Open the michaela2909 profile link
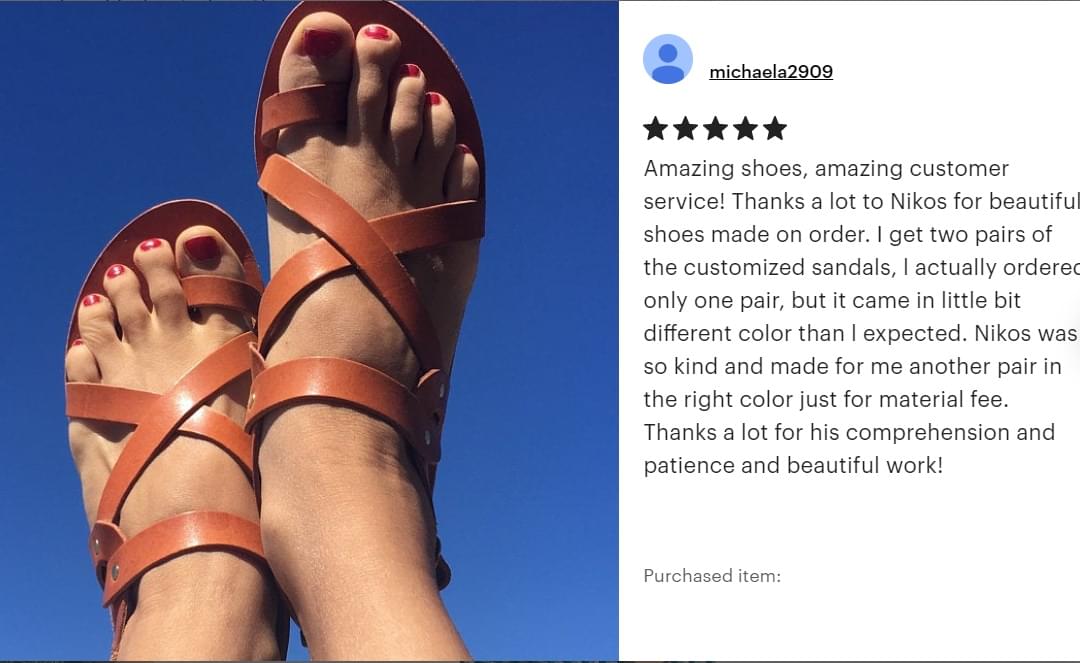The width and height of the screenshot is (1080, 663). [x=771, y=72]
